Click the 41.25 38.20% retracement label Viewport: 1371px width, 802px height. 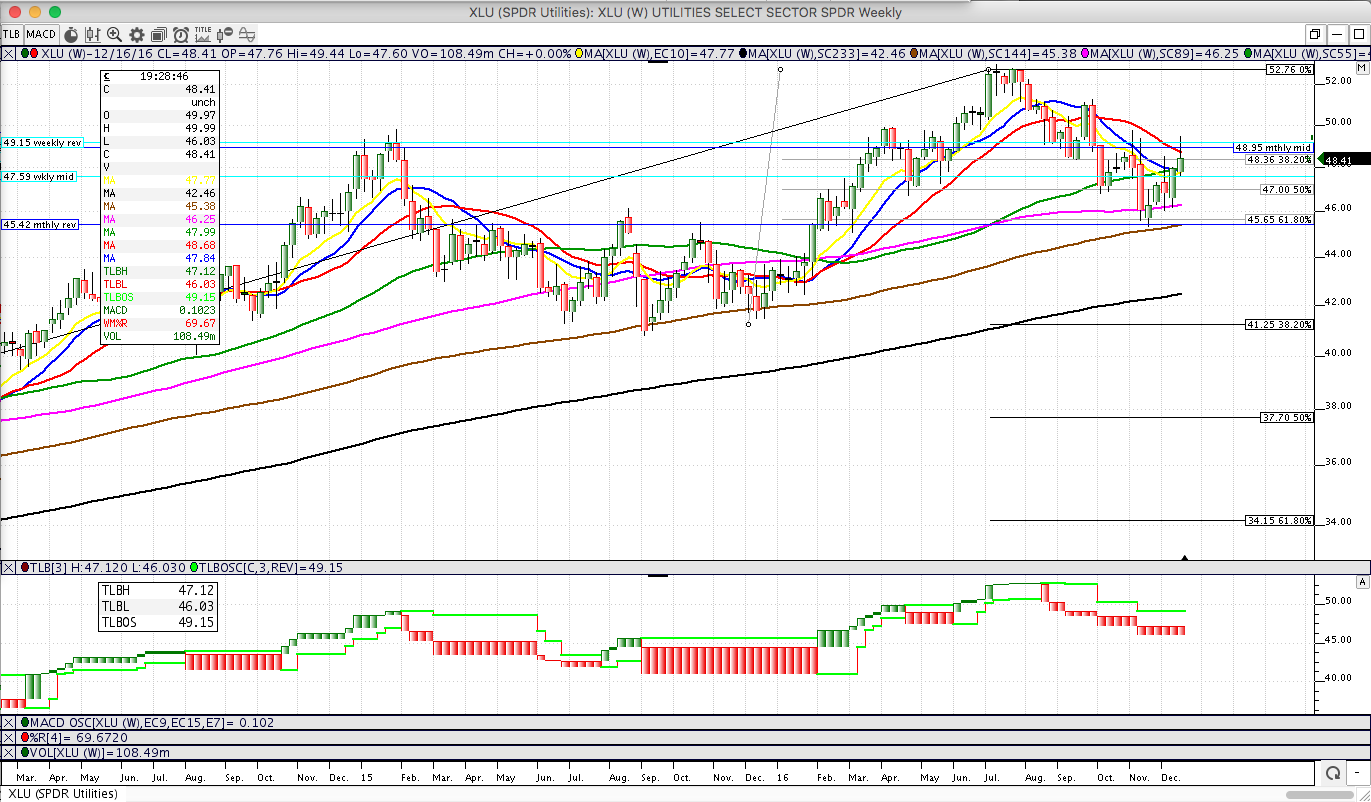[1278, 325]
